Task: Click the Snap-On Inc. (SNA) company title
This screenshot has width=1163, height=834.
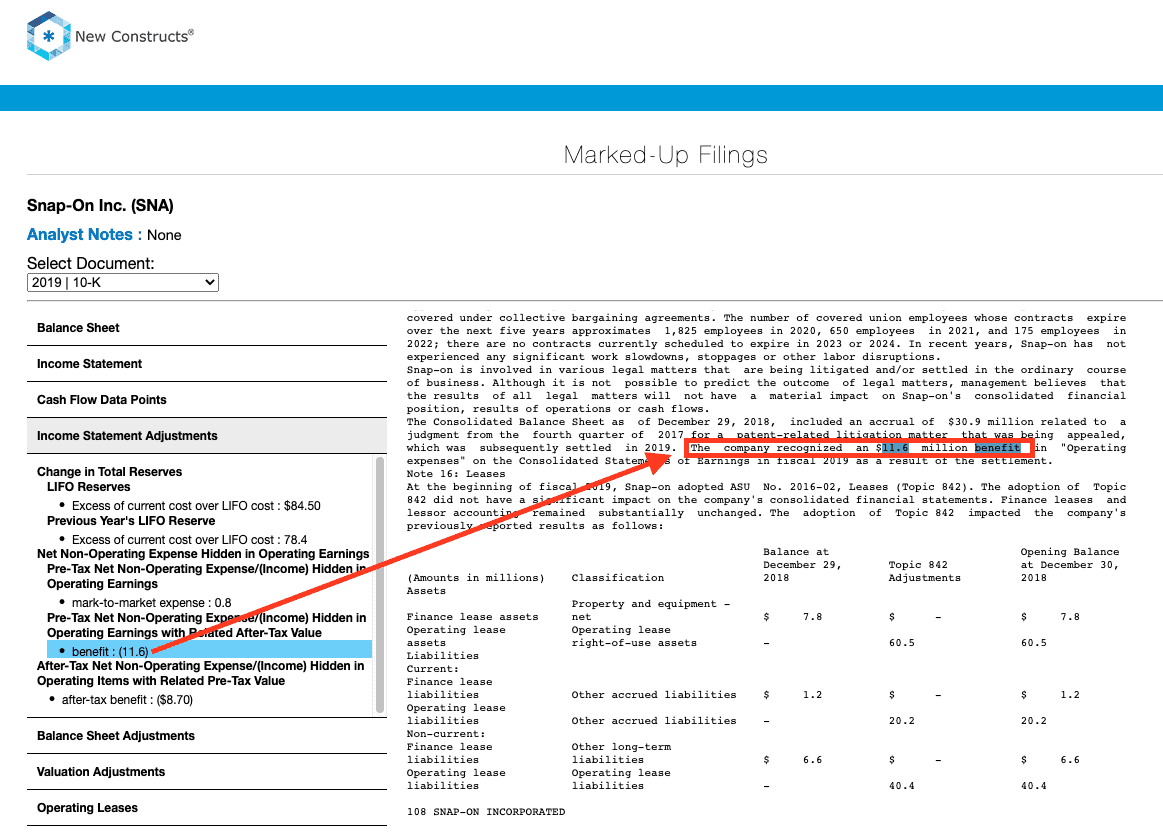Action: pos(100,206)
